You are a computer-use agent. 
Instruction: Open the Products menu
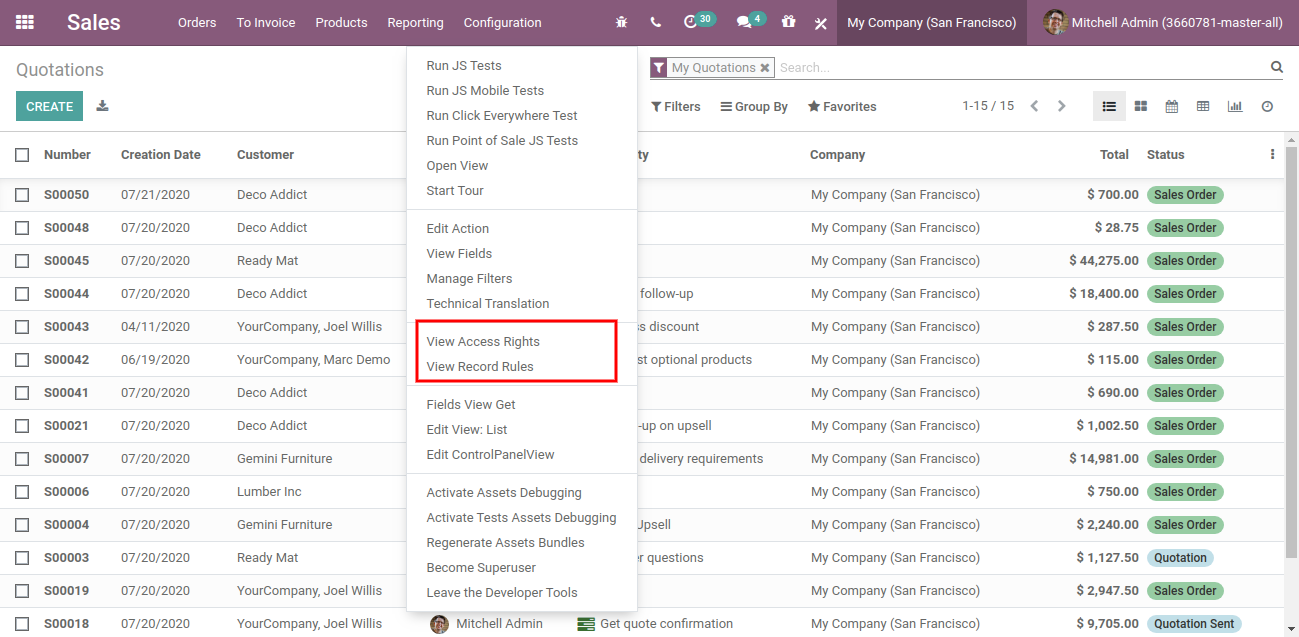341,22
